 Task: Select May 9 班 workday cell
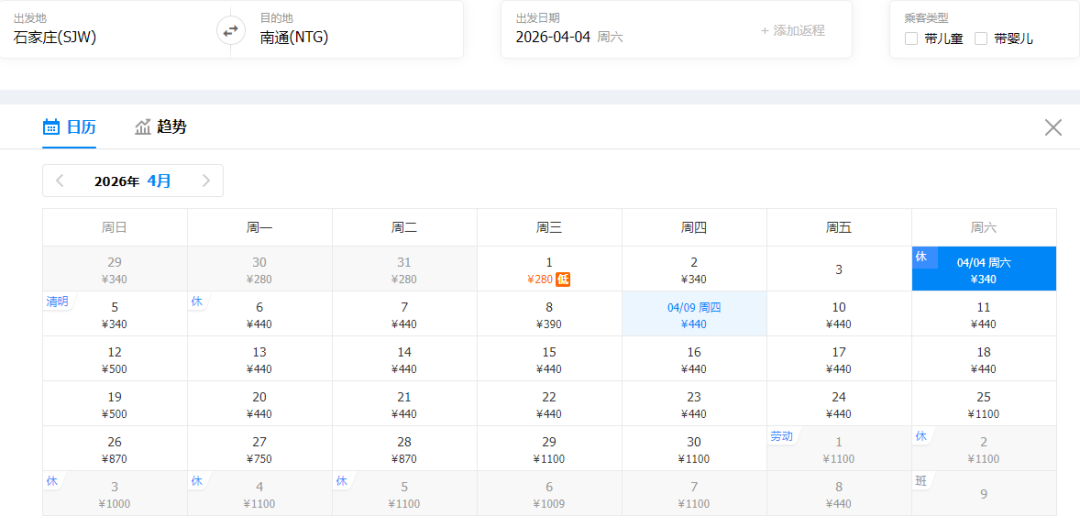[984, 493]
